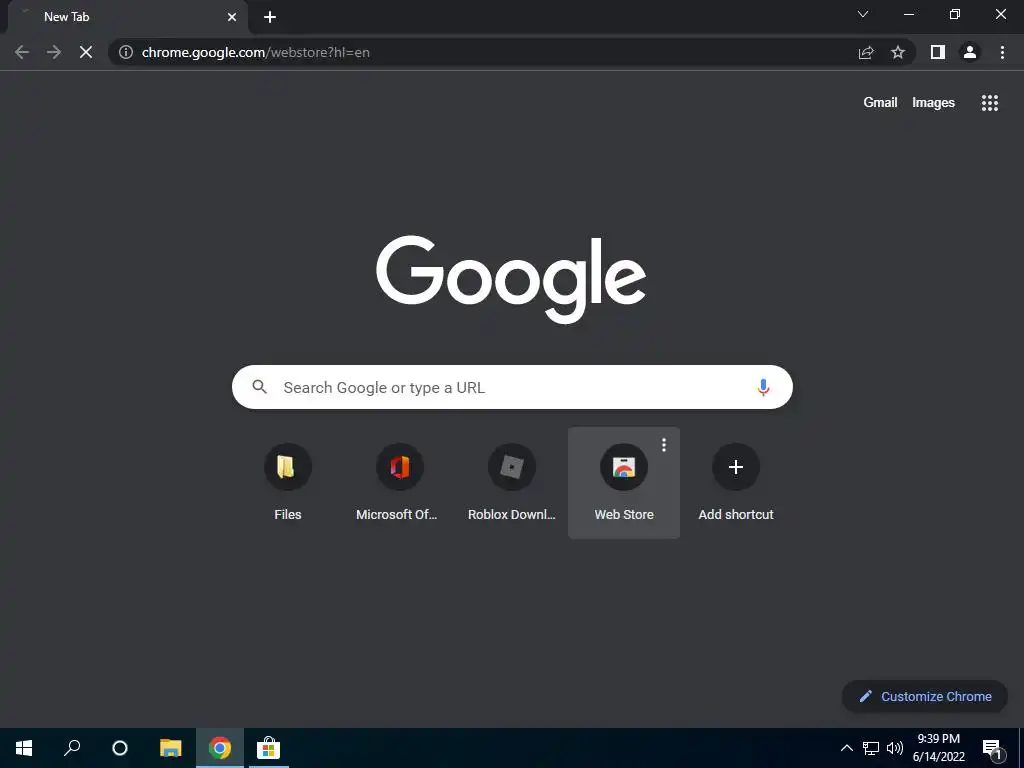This screenshot has width=1024, height=768.
Task: Open the clock showing 9:39 PM
Action: click(x=938, y=748)
